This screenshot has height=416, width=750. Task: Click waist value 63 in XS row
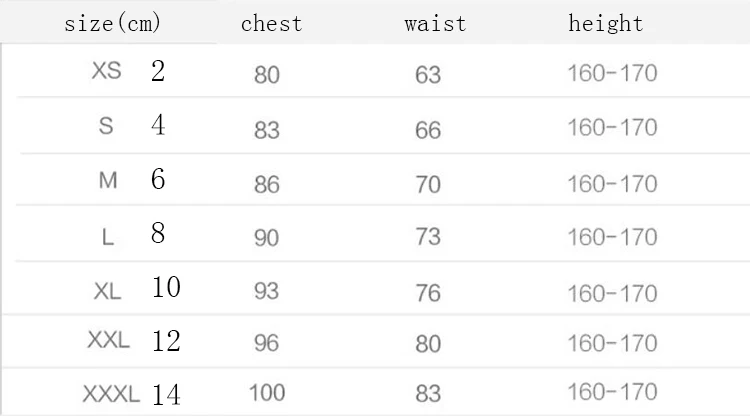(427, 75)
